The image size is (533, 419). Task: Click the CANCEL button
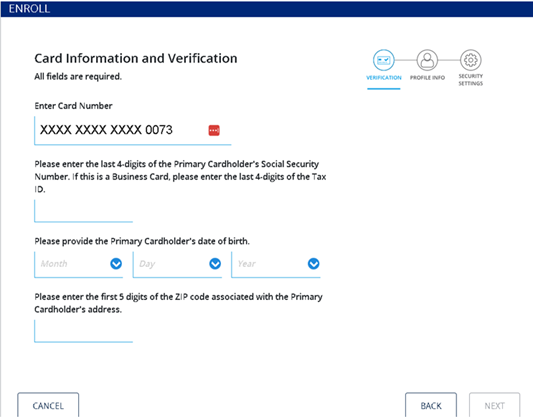pyautogui.click(x=48, y=405)
